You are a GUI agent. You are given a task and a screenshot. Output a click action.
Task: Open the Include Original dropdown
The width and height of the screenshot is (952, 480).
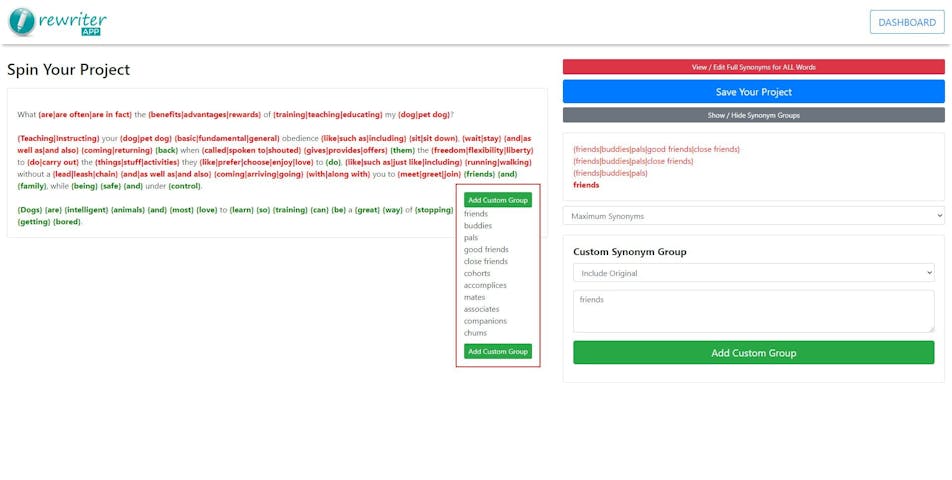point(753,273)
